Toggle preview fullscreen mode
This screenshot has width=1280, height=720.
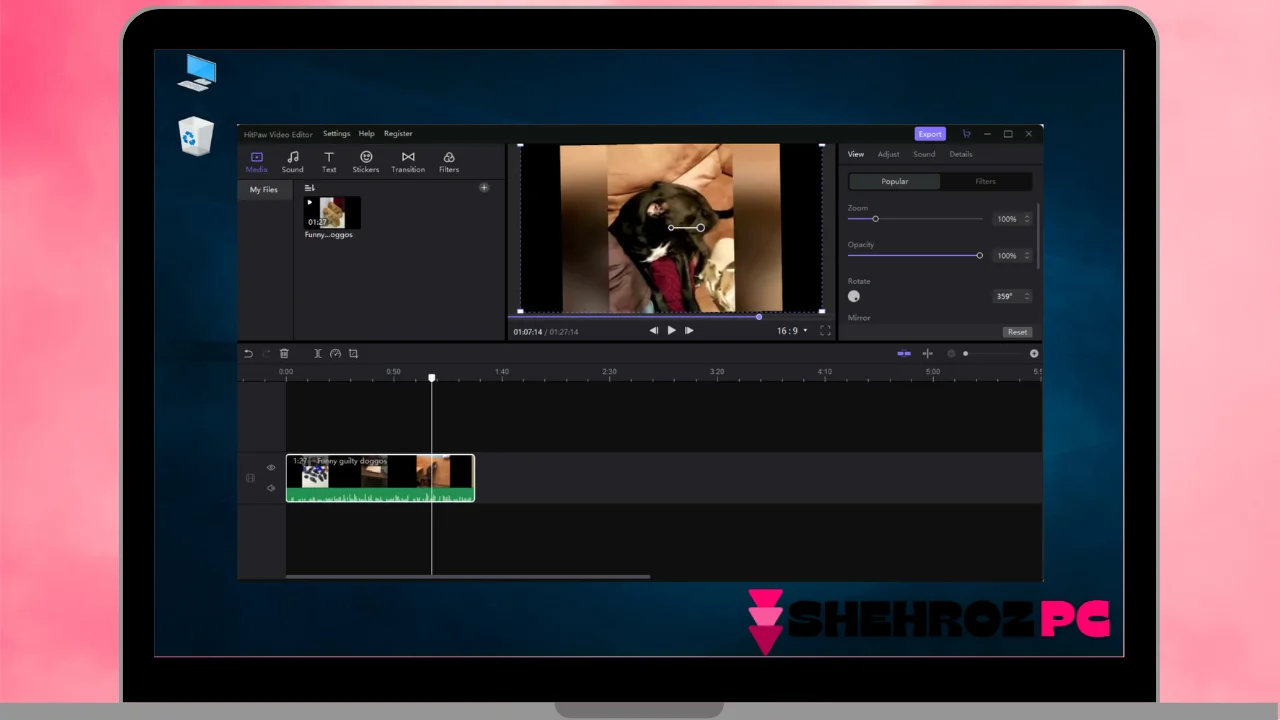pyautogui.click(x=825, y=330)
